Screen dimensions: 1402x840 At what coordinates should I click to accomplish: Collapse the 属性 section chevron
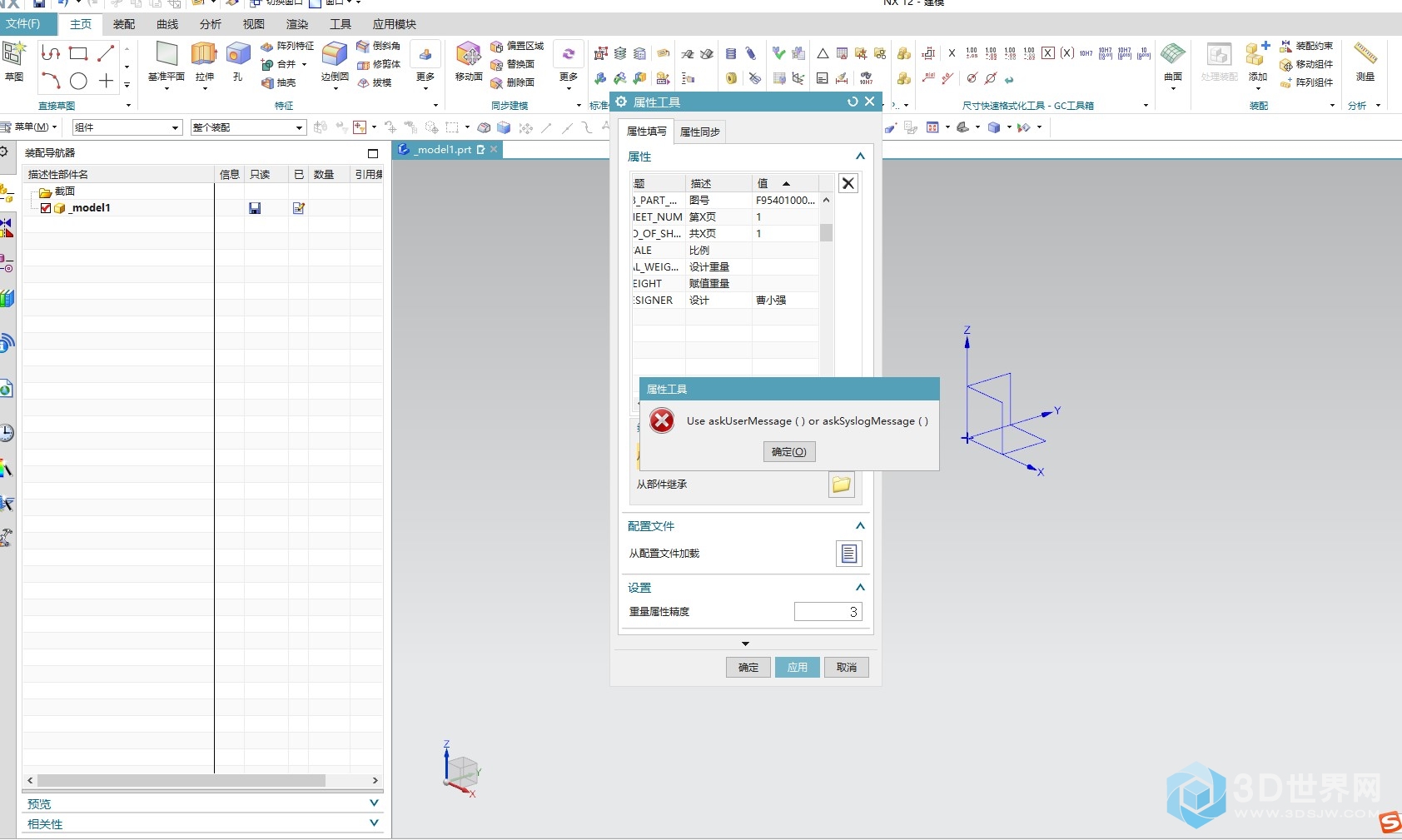pos(860,157)
